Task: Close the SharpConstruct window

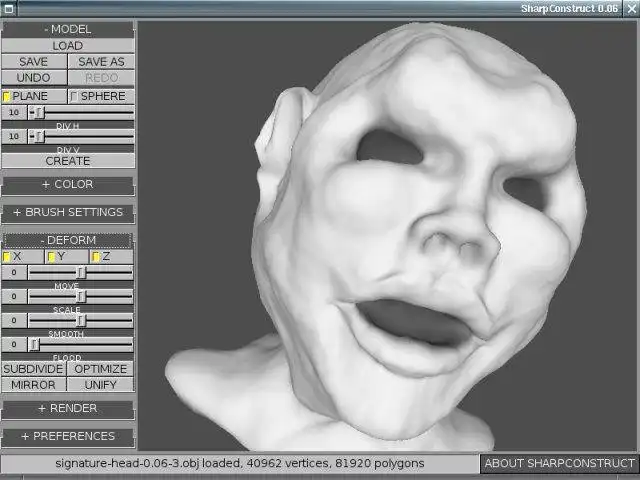Action: click(x=631, y=9)
